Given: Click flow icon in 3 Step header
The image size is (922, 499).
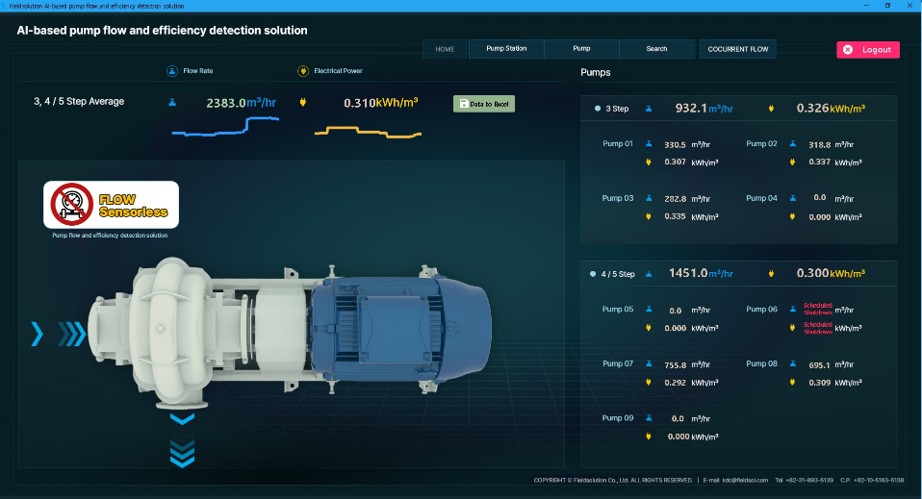Looking at the screenshot, I should 649,109.
